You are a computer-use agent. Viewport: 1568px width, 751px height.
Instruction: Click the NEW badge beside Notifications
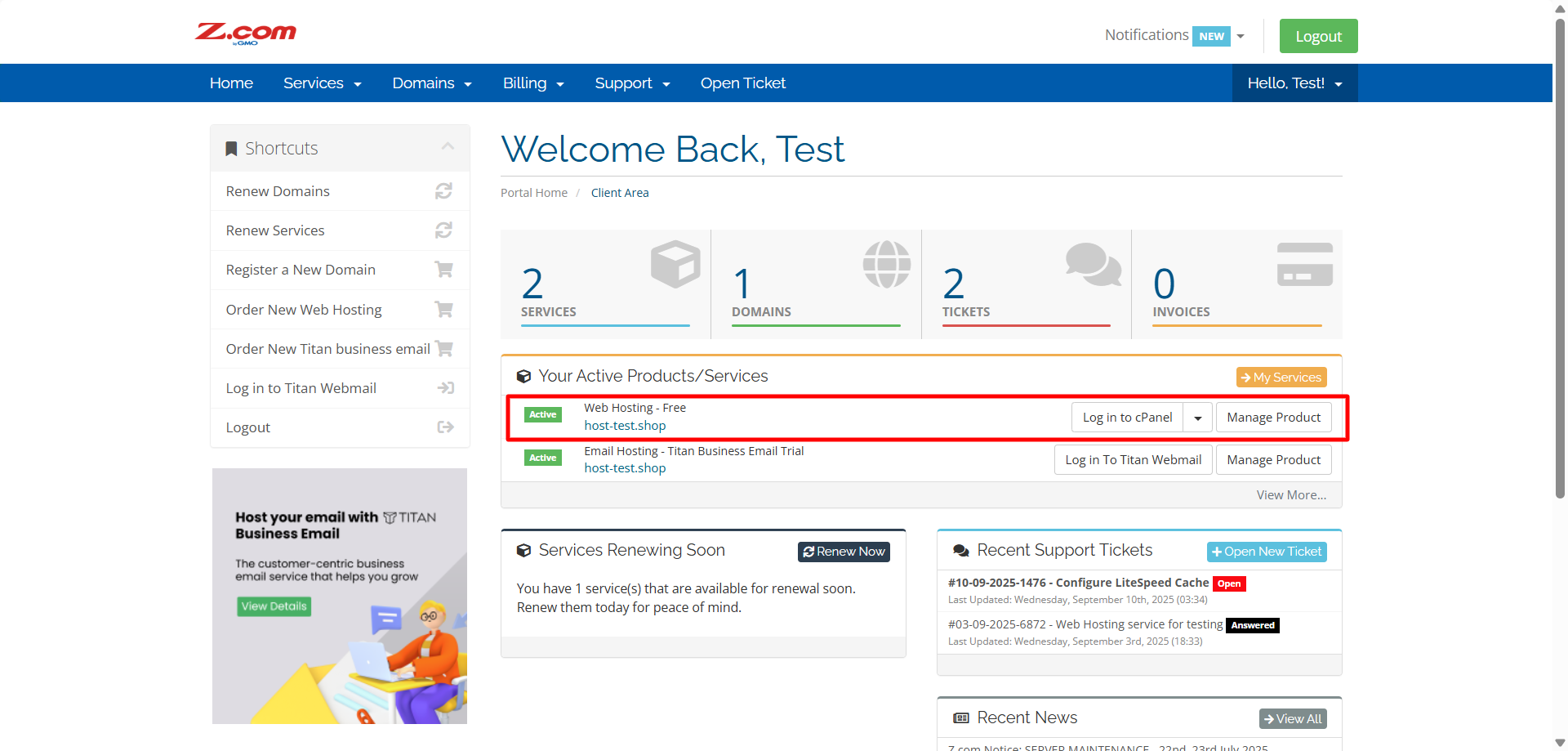[1211, 36]
